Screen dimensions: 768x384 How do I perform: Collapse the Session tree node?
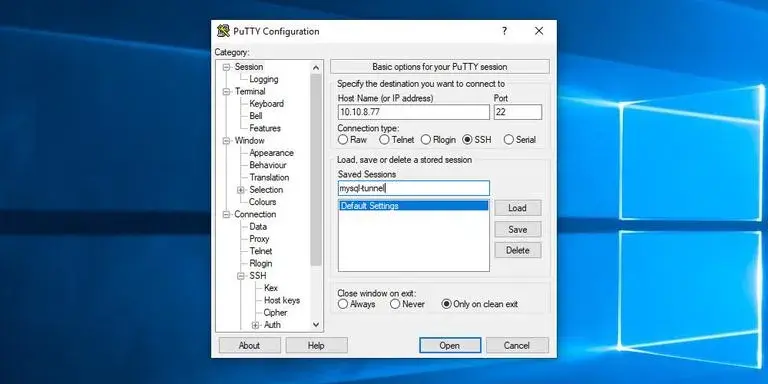coord(226,67)
